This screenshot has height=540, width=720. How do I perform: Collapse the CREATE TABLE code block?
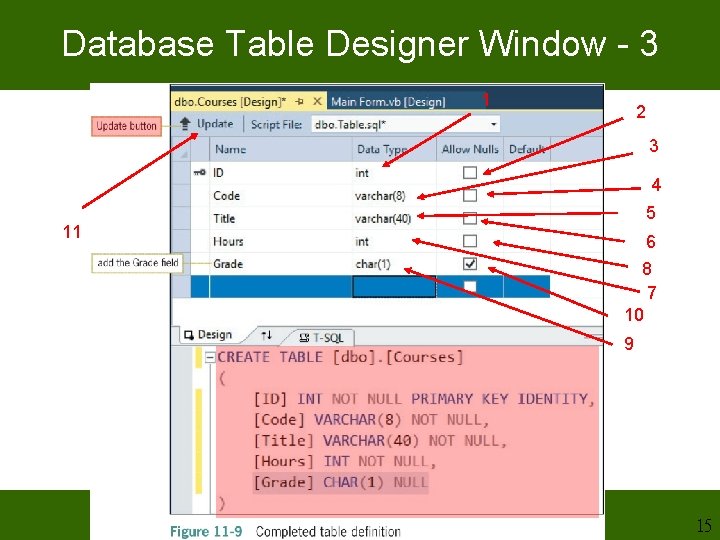[x=210, y=357]
